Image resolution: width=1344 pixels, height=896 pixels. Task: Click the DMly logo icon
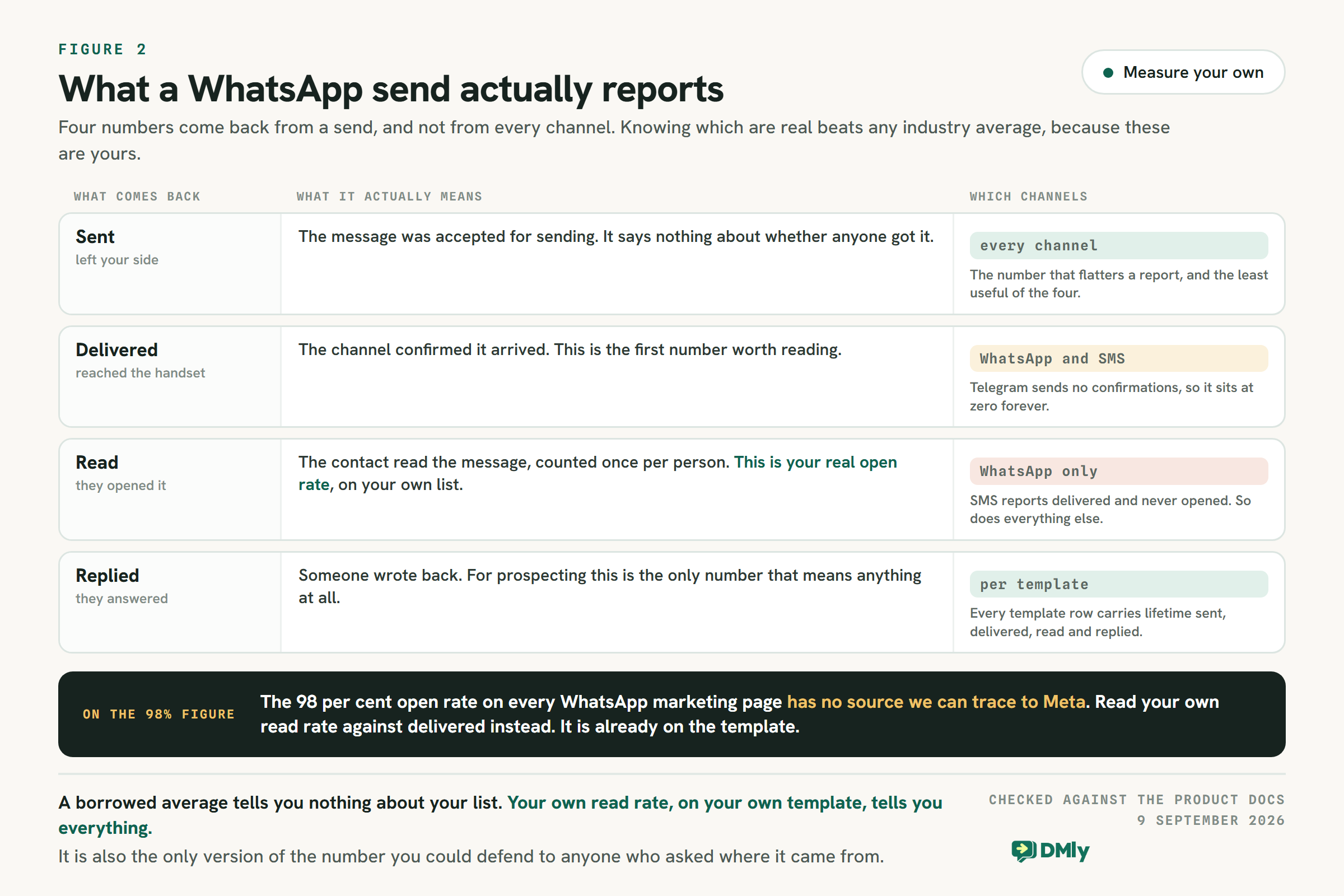pyautogui.click(x=1024, y=851)
